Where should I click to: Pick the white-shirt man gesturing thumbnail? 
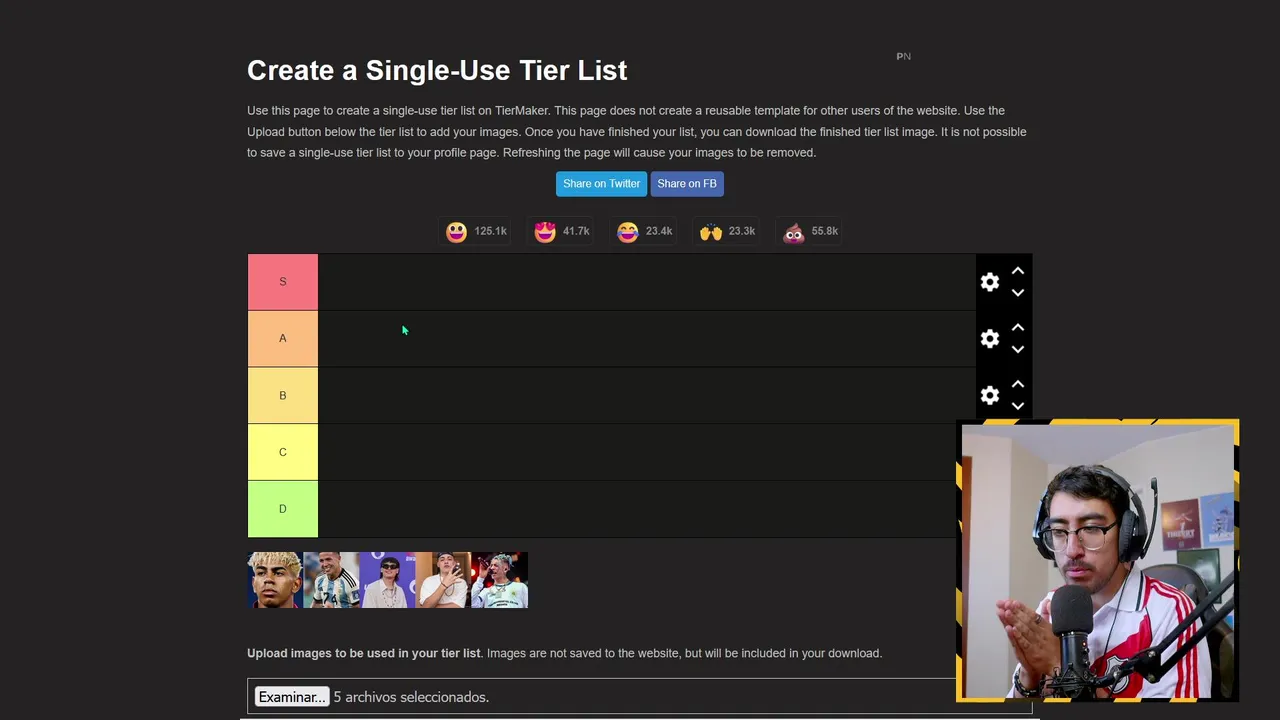(443, 580)
